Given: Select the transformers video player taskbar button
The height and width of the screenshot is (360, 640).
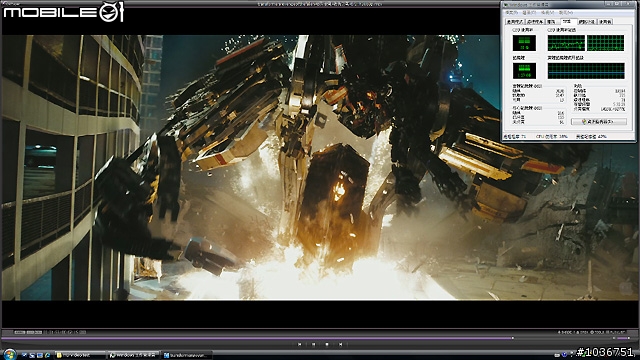Looking at the screenshot, I should pyautogui.click(x=187, y=356).
